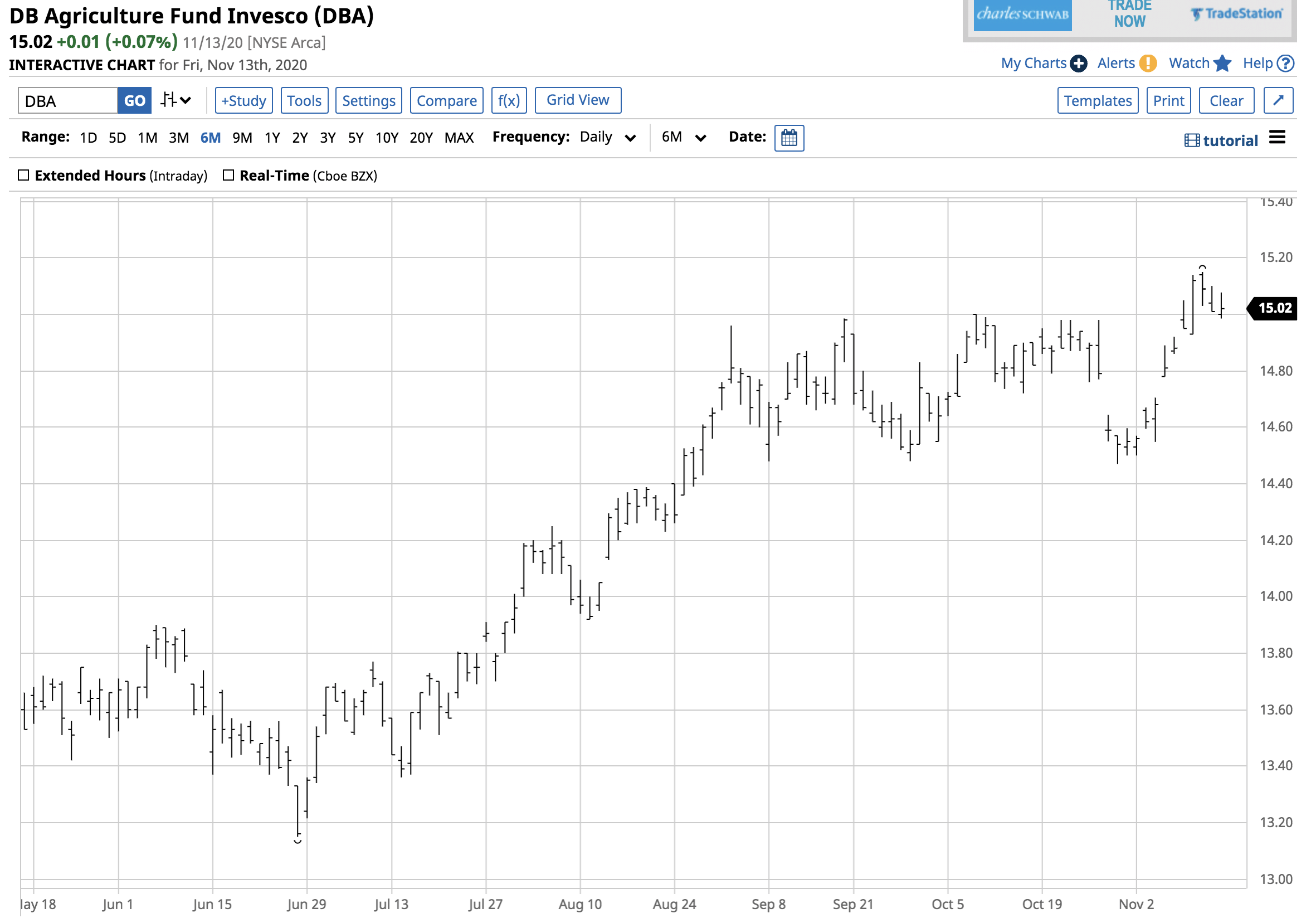Screen dimensions: 1316x923
Task: Select the 5D range
Action: 118,138
